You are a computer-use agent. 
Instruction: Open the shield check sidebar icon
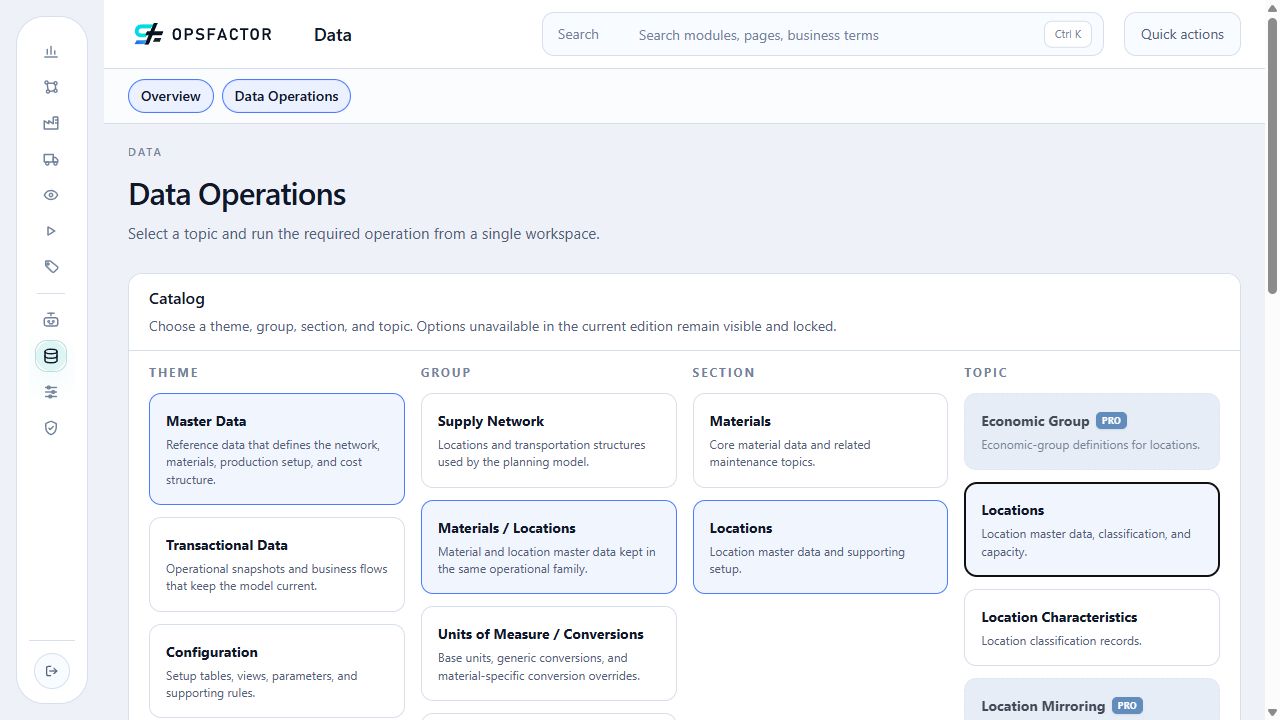click(51, 428)
